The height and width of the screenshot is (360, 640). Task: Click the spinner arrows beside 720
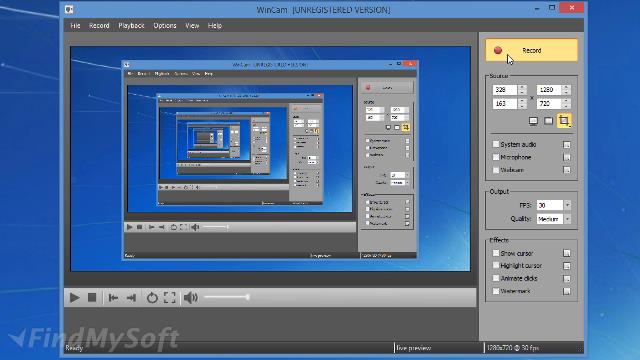566,104
